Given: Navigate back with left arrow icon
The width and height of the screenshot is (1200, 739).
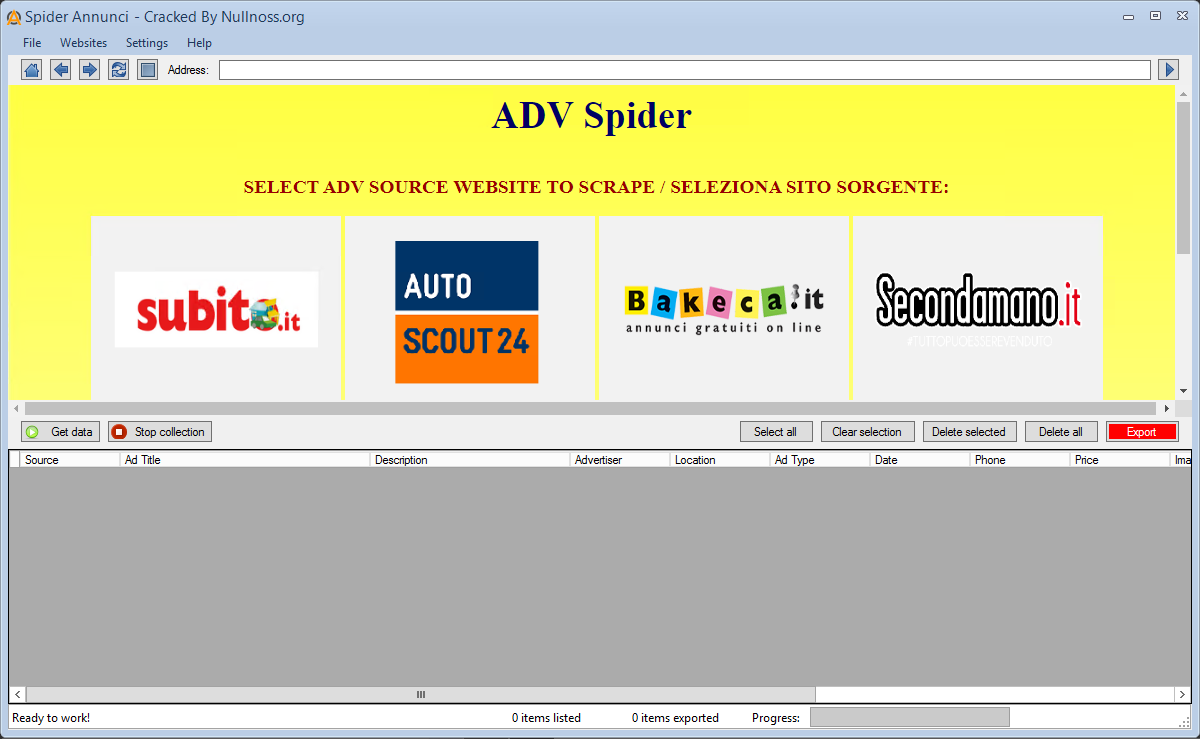Looking at the screenshot, I should point(61,69).
